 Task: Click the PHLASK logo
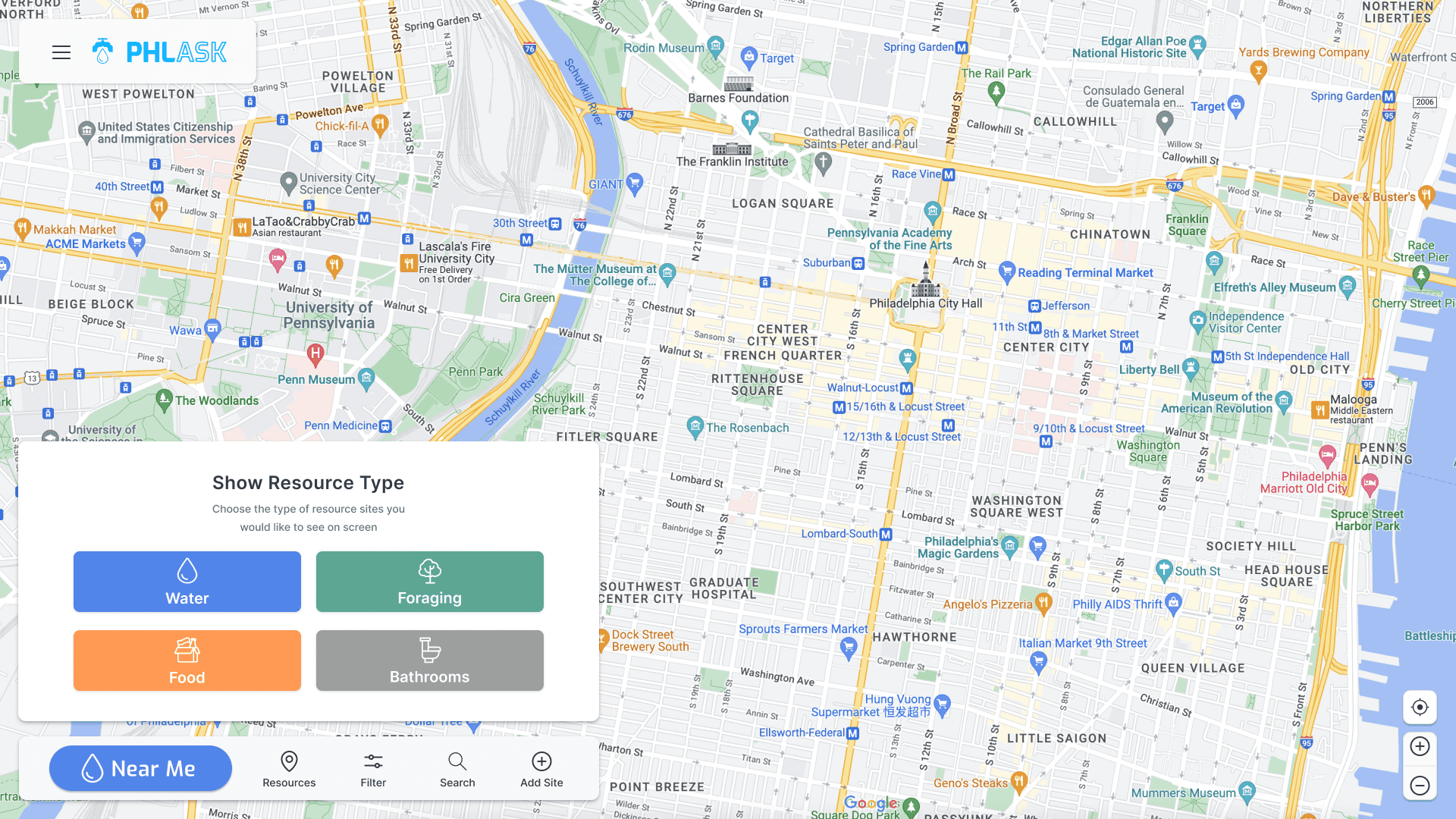[x=160, y=52]
